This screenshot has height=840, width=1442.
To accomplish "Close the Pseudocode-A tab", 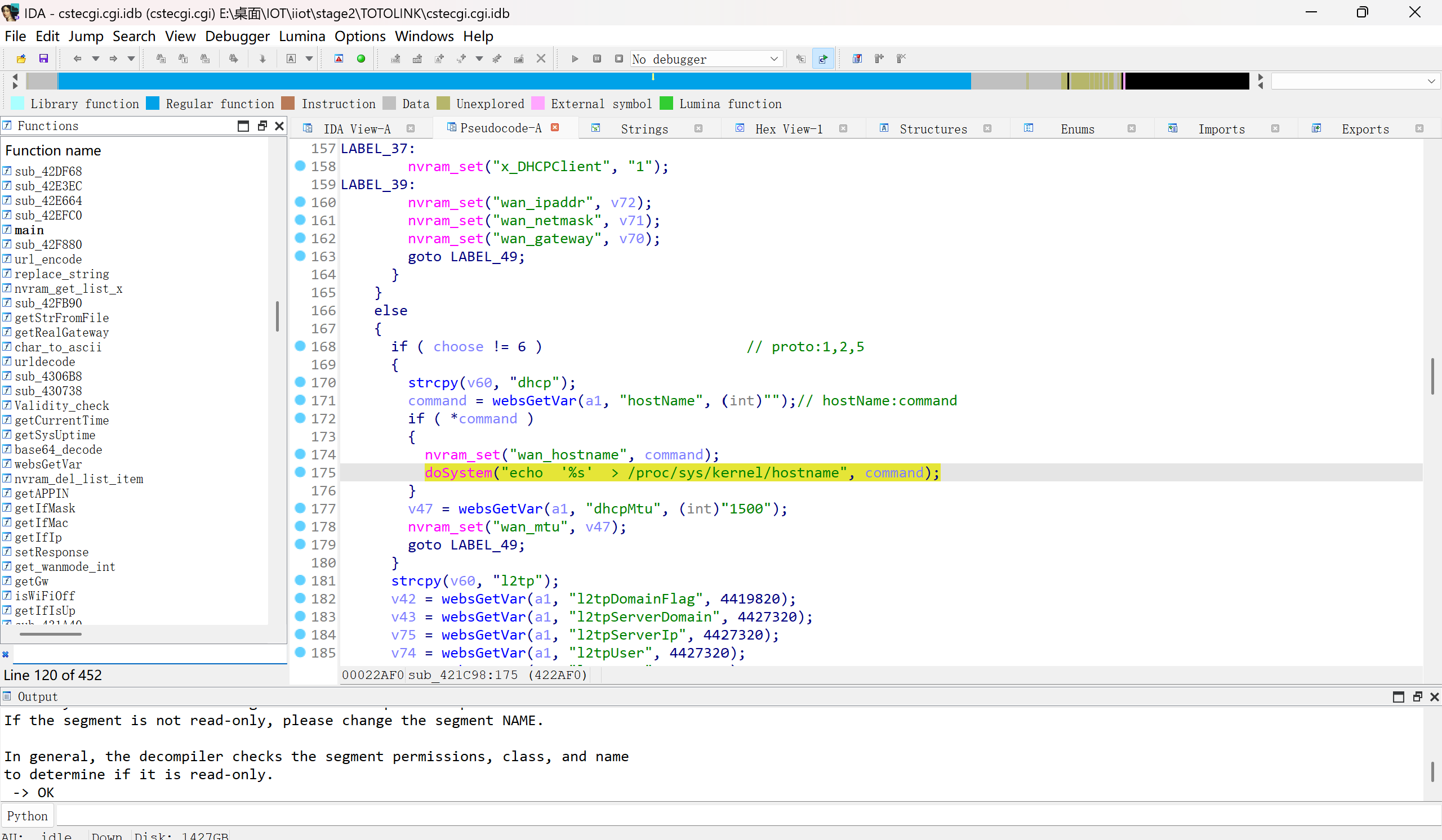I will [x=554, y=127].
